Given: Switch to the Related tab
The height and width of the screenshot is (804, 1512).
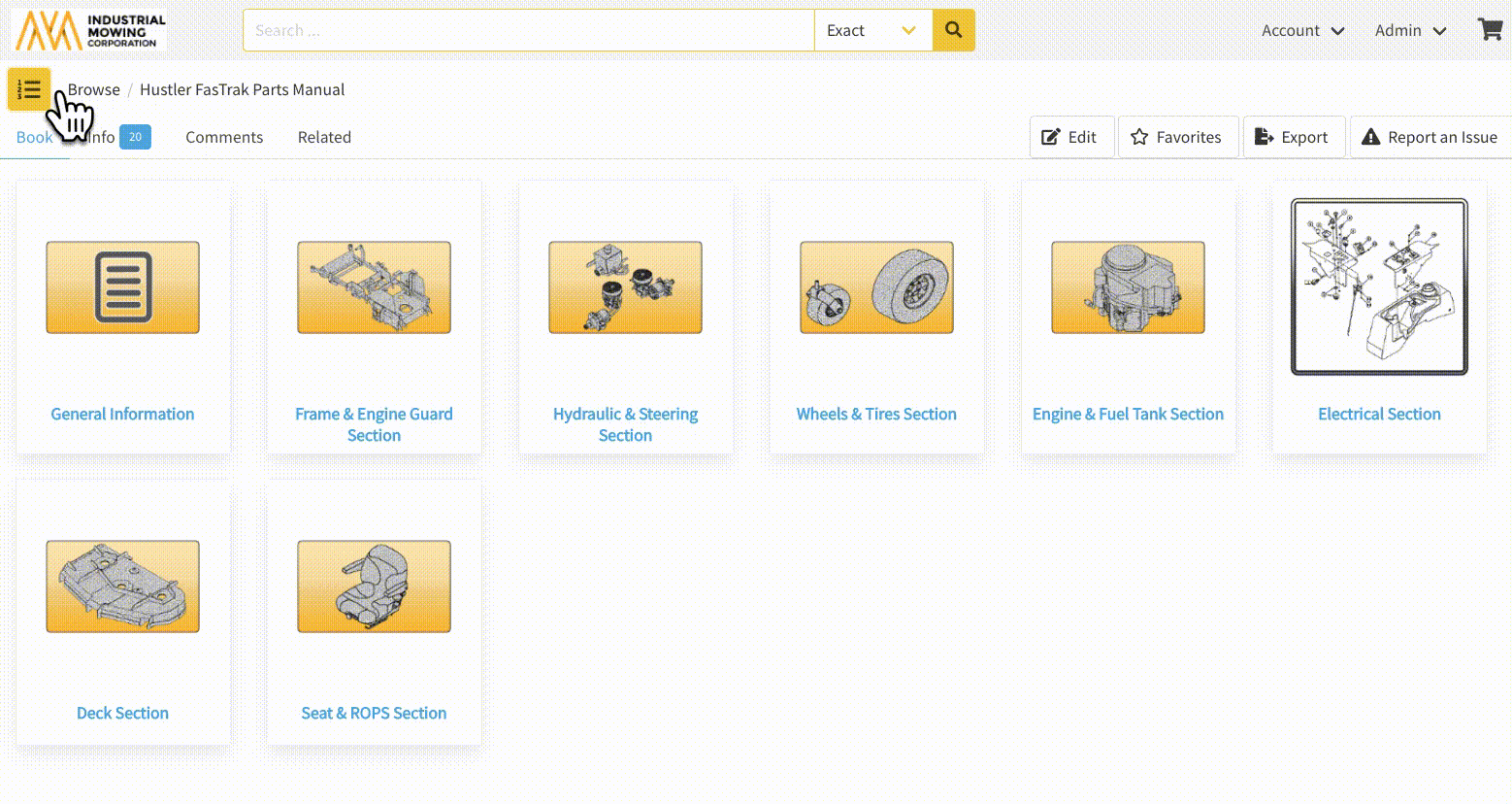Looking at the screenshot, I should (324, 137).
